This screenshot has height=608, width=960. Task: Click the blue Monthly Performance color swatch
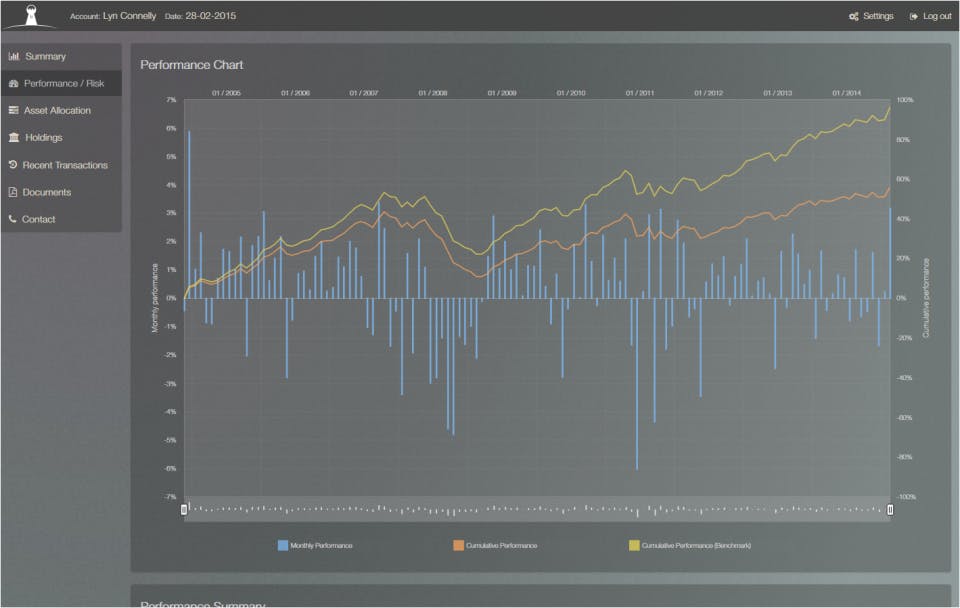click(283, 546)
